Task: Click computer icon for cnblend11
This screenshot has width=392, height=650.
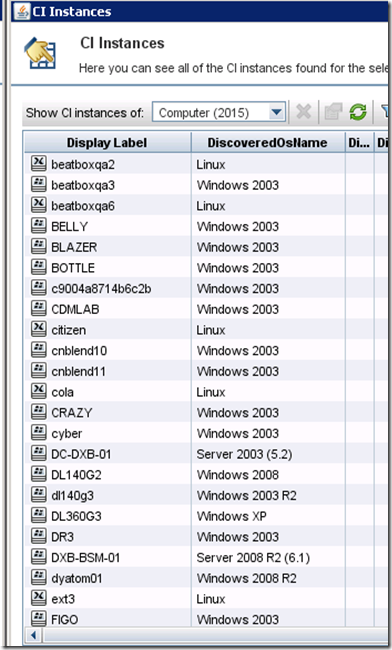Action: coord(39,371)
